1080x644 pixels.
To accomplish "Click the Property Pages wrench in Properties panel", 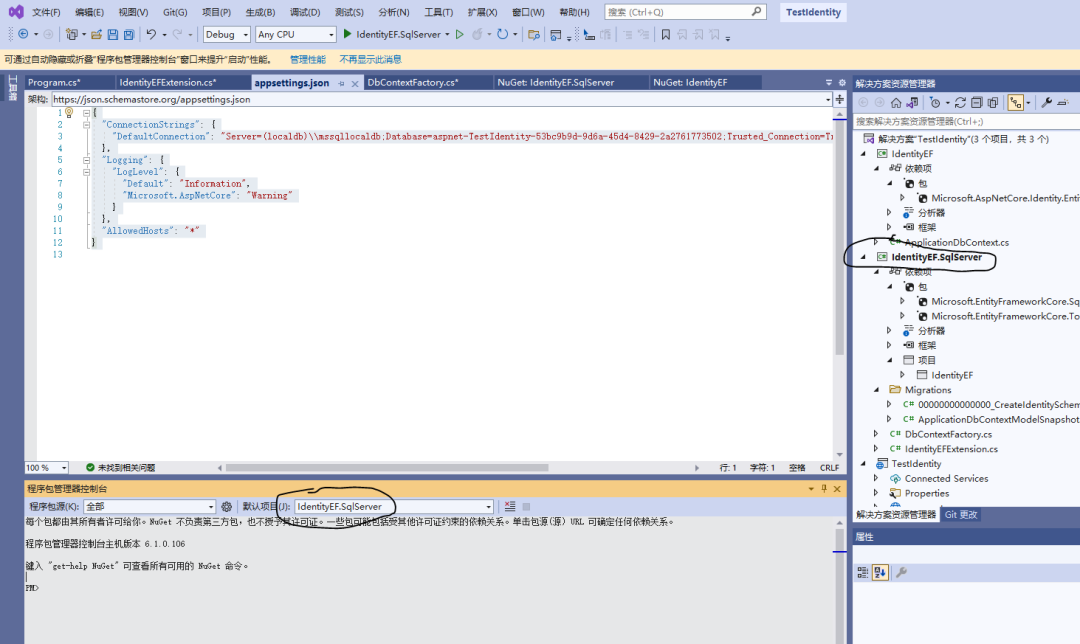I will point(901,572).
